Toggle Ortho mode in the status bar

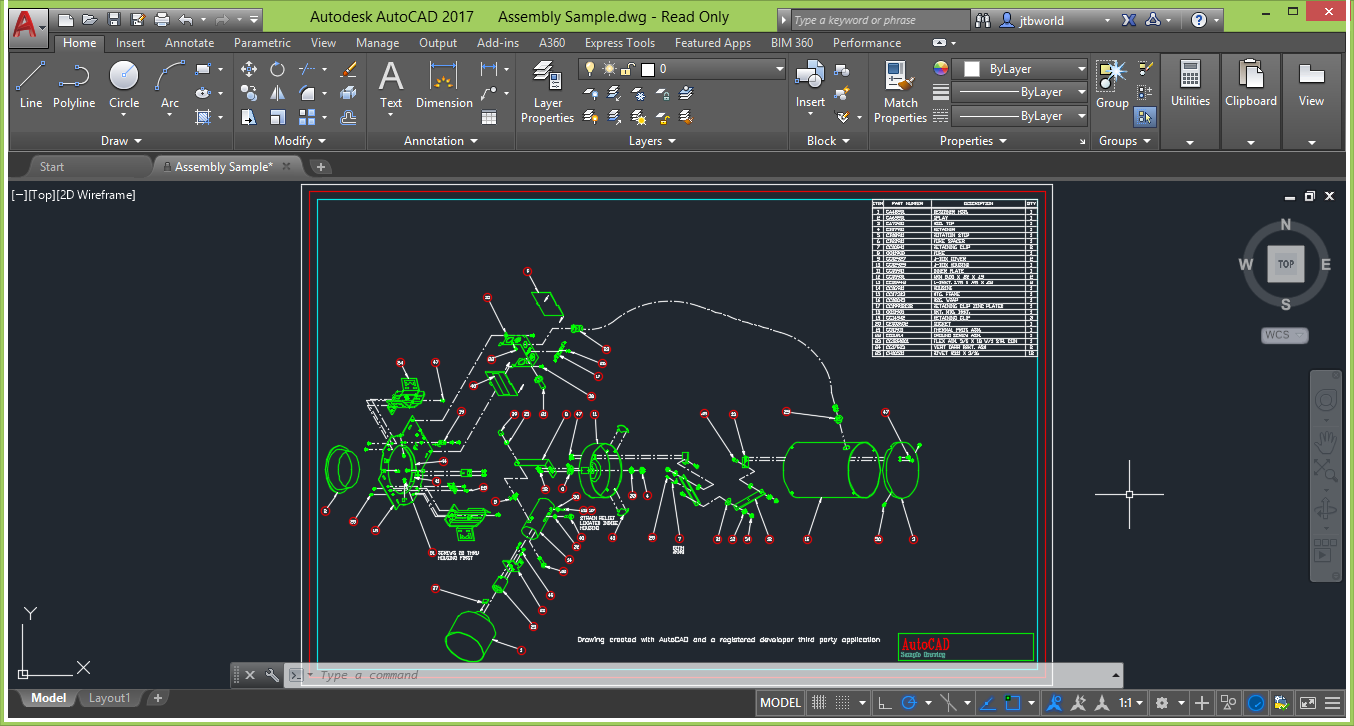[x=884, y=702]
